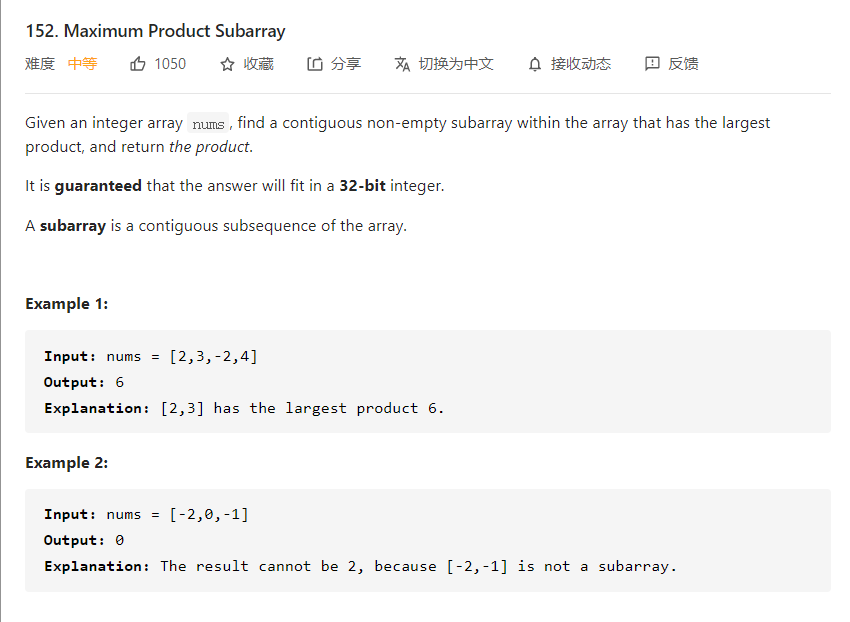Click Example 1 input line [2,3,-2,4]
850x622 pixels.
click(213, 357)
